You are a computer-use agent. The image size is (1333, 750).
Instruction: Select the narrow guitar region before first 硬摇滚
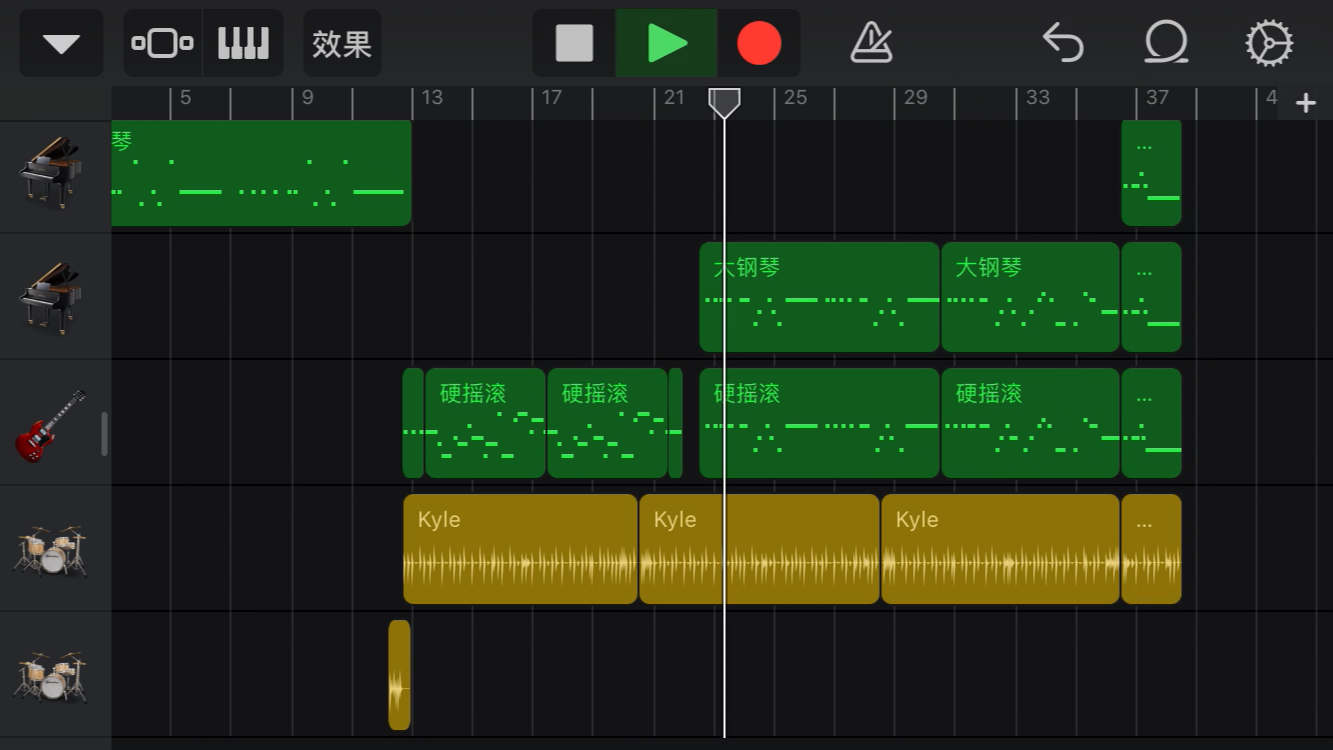tap(413, 423)
